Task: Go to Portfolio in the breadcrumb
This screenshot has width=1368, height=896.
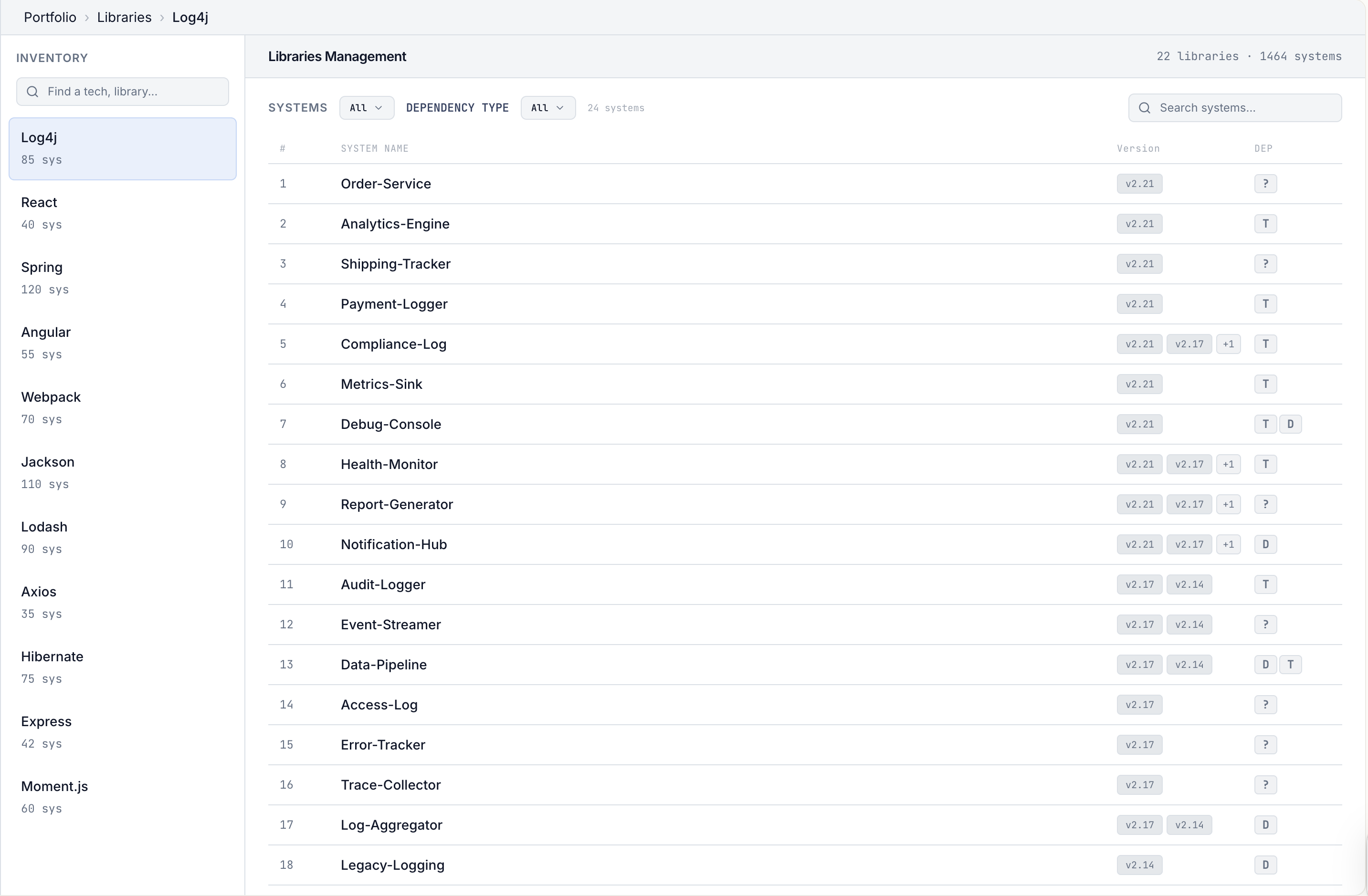Action: click(50, 17)
